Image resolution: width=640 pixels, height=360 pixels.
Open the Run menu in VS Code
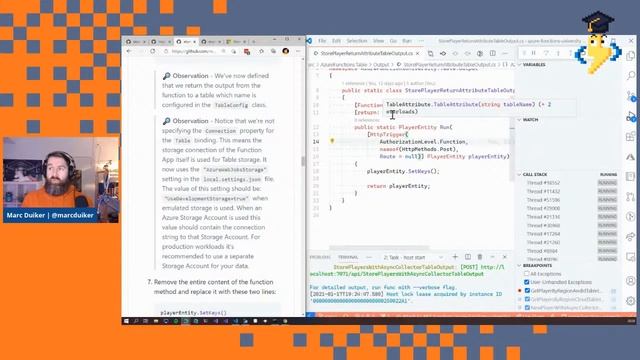(x=407, y=41)
